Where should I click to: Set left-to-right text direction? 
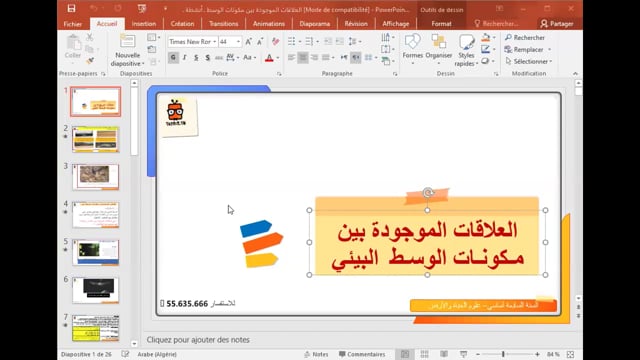click(344, 58)
